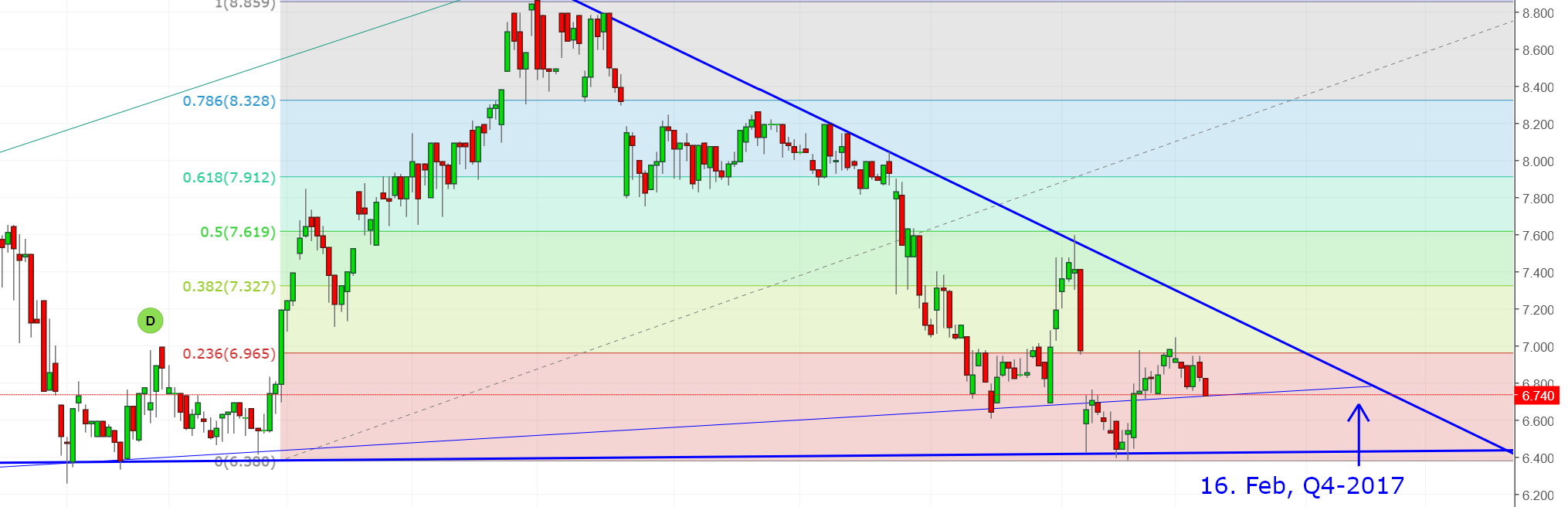Viewport: 1568px width, 507px height.
Task: Select the 0.236(6.965) Fibonacci level label
Action: click(229, 353)
